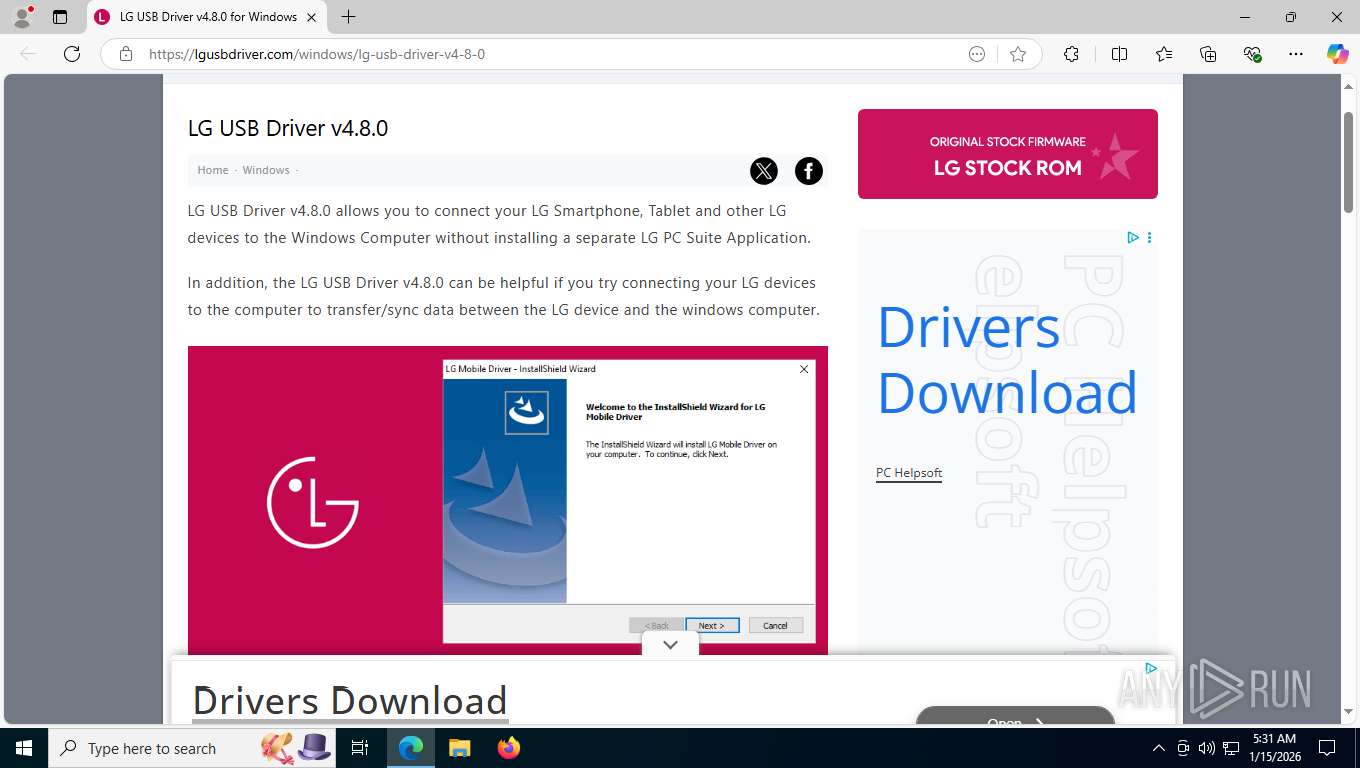Click the address bar URL
This screenshot has width=1360, height=768.
pyautogui.click(x=317, y=54)
